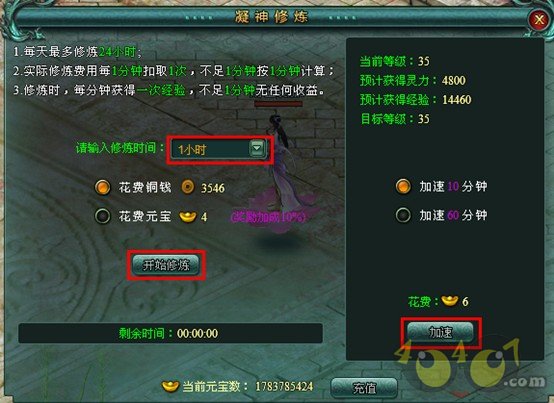Image resolution: width=554 pixels, height=403 pixels.
Task: Click the 奖励加成10% bonus text
Action: pos(267,217)
